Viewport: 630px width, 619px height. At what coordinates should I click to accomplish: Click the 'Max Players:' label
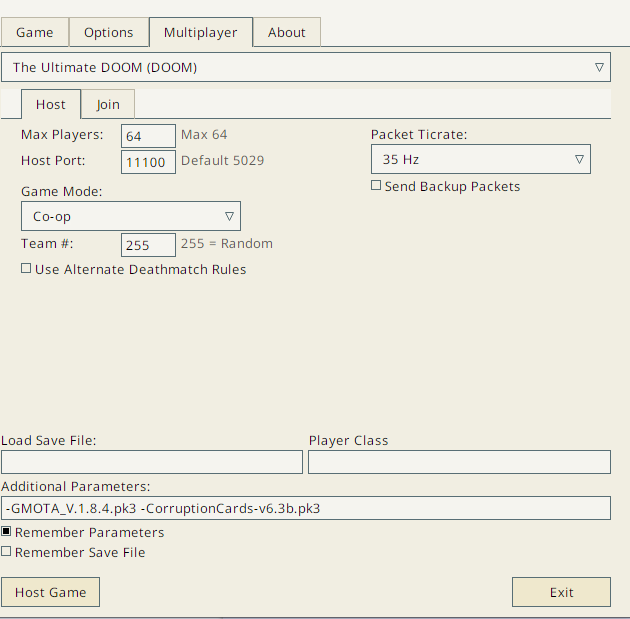point(62,135)
